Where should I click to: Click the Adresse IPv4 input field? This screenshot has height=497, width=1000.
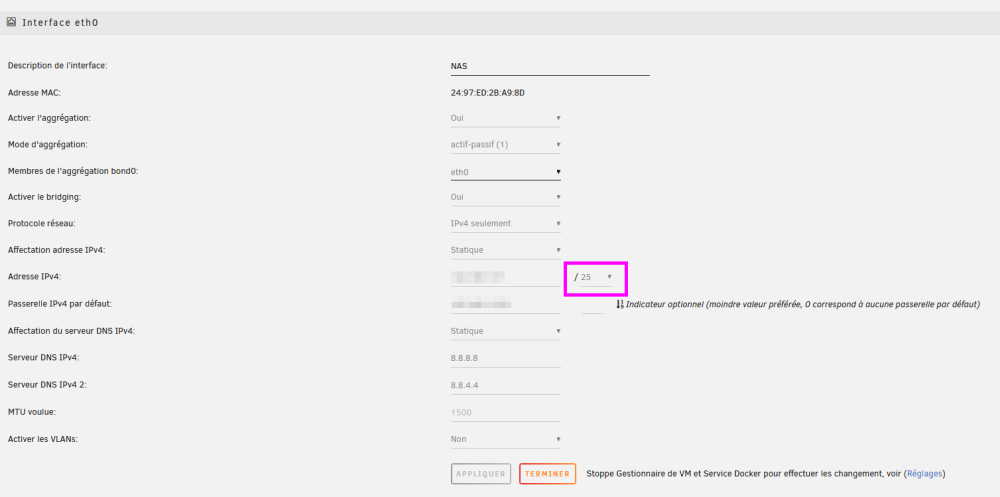pos(506,277)
